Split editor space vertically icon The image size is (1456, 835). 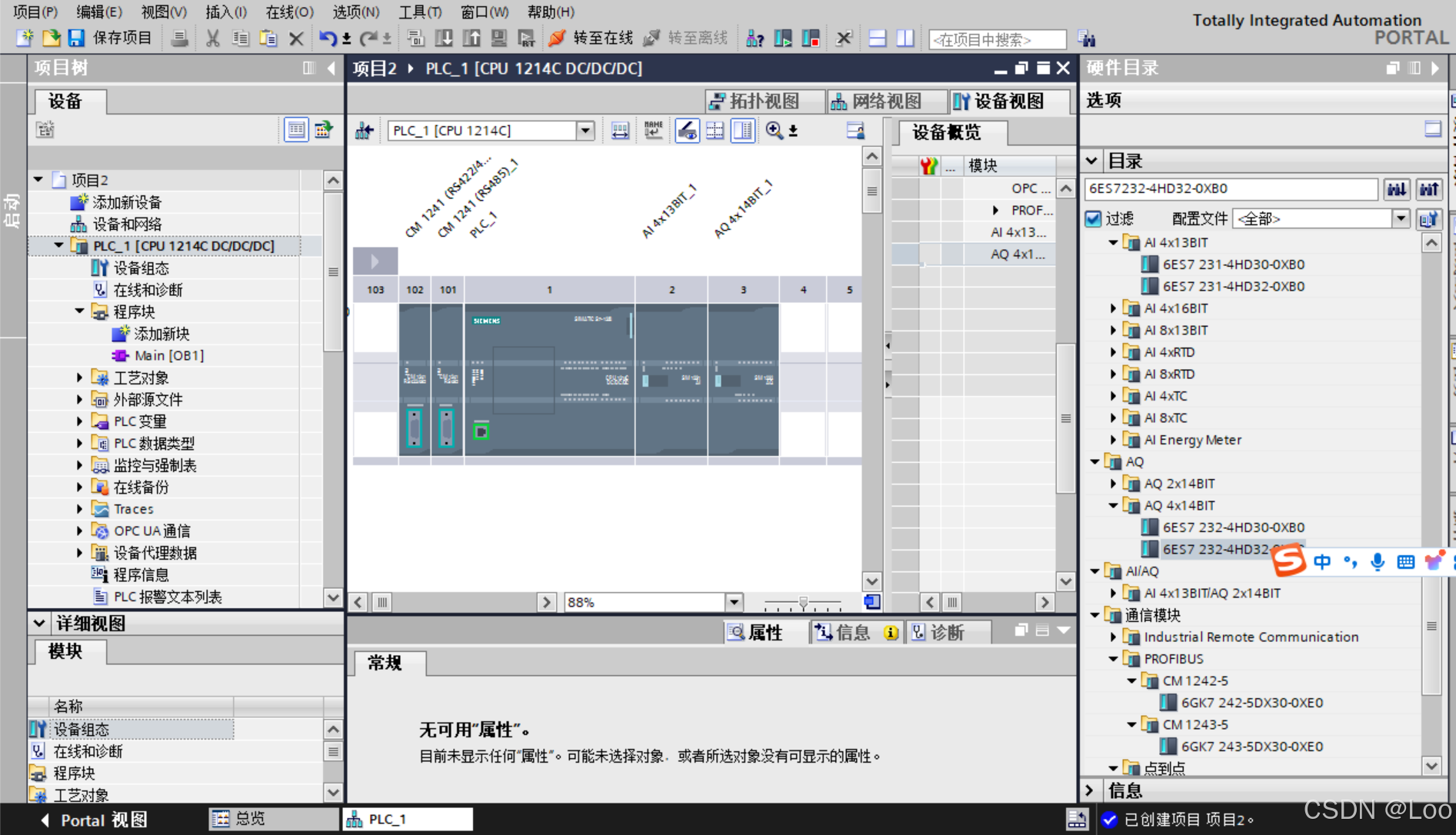pyautogui.click(x=905, y=38)
